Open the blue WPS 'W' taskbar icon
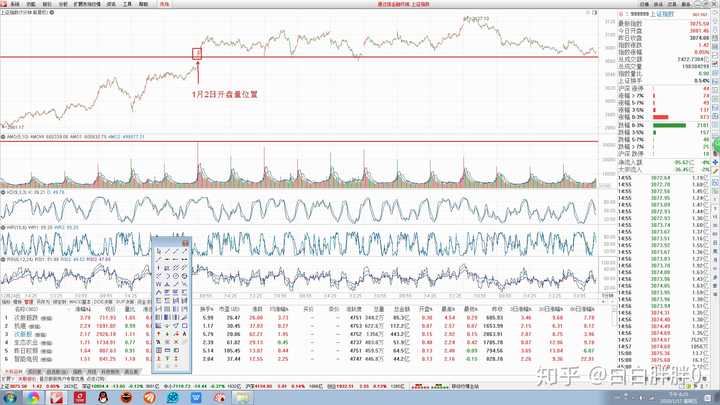720x405 pixels. coord(196,397)
